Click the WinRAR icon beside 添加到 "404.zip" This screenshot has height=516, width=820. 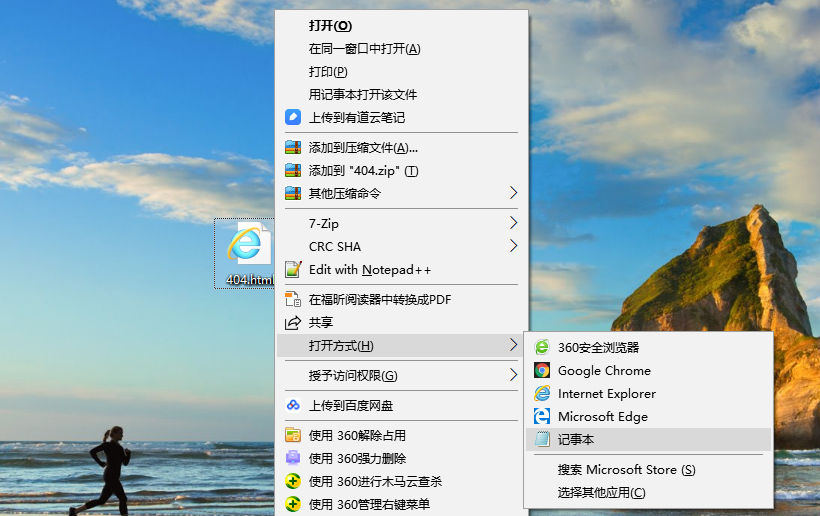point(293,170)
